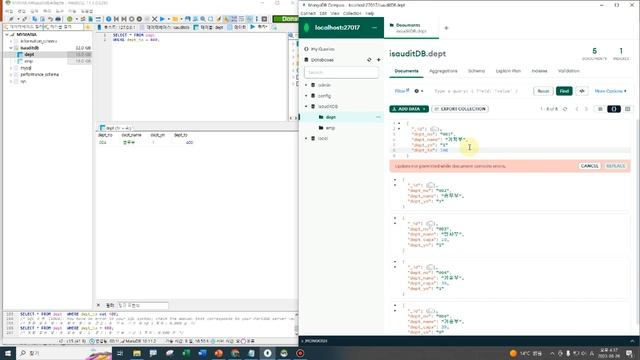Open File Explorer from the taskbar
Image resolution: width=640 pixels, height=360 pixels.
click(x=137, y=353)
